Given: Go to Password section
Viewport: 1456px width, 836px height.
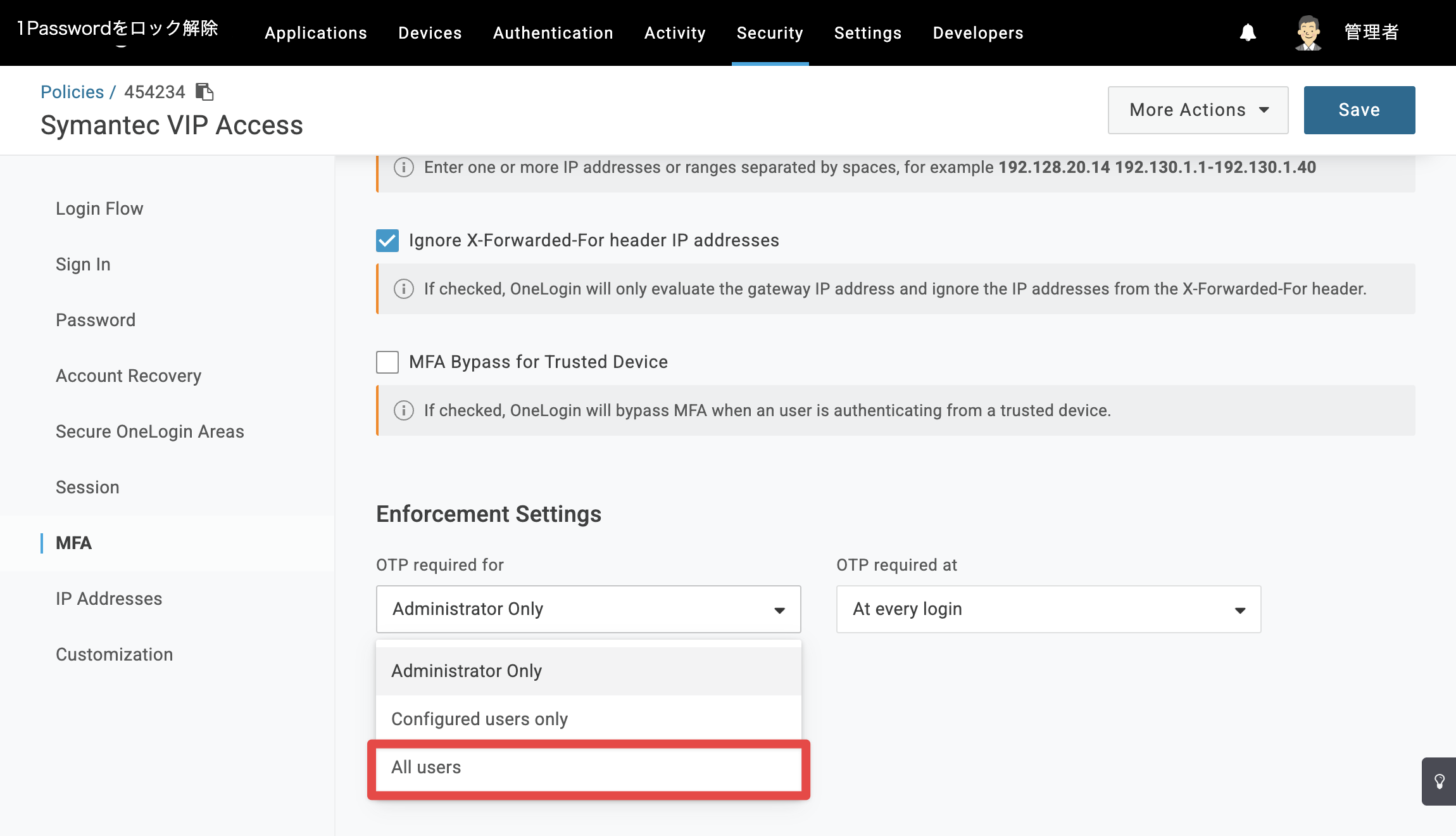Looking at the screenshot, I should [x=96, y=320].
